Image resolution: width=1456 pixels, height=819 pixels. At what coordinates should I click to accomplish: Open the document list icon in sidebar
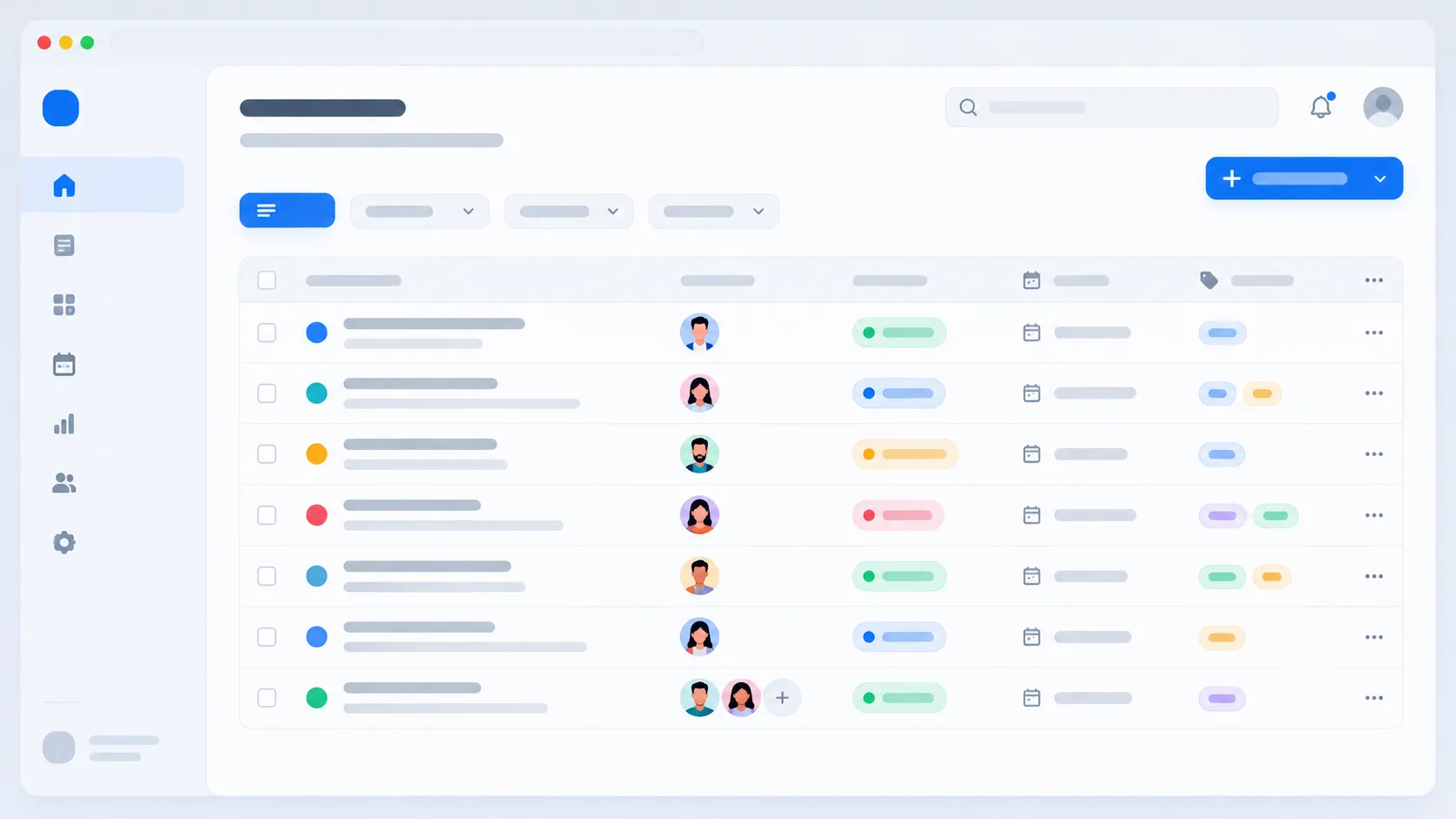[x=64, y=245]
